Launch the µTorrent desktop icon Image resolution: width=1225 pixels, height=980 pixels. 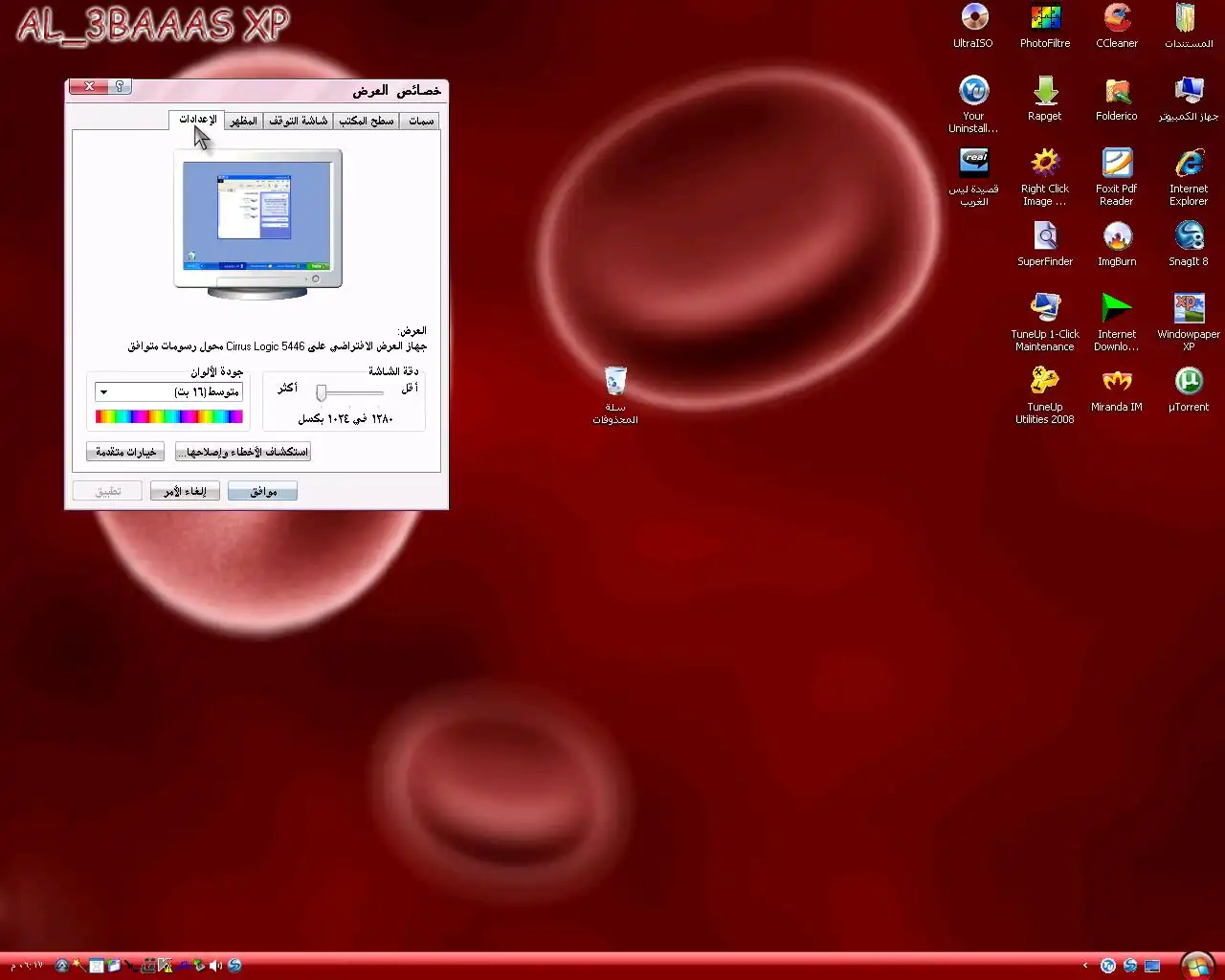click(1189, 390)
